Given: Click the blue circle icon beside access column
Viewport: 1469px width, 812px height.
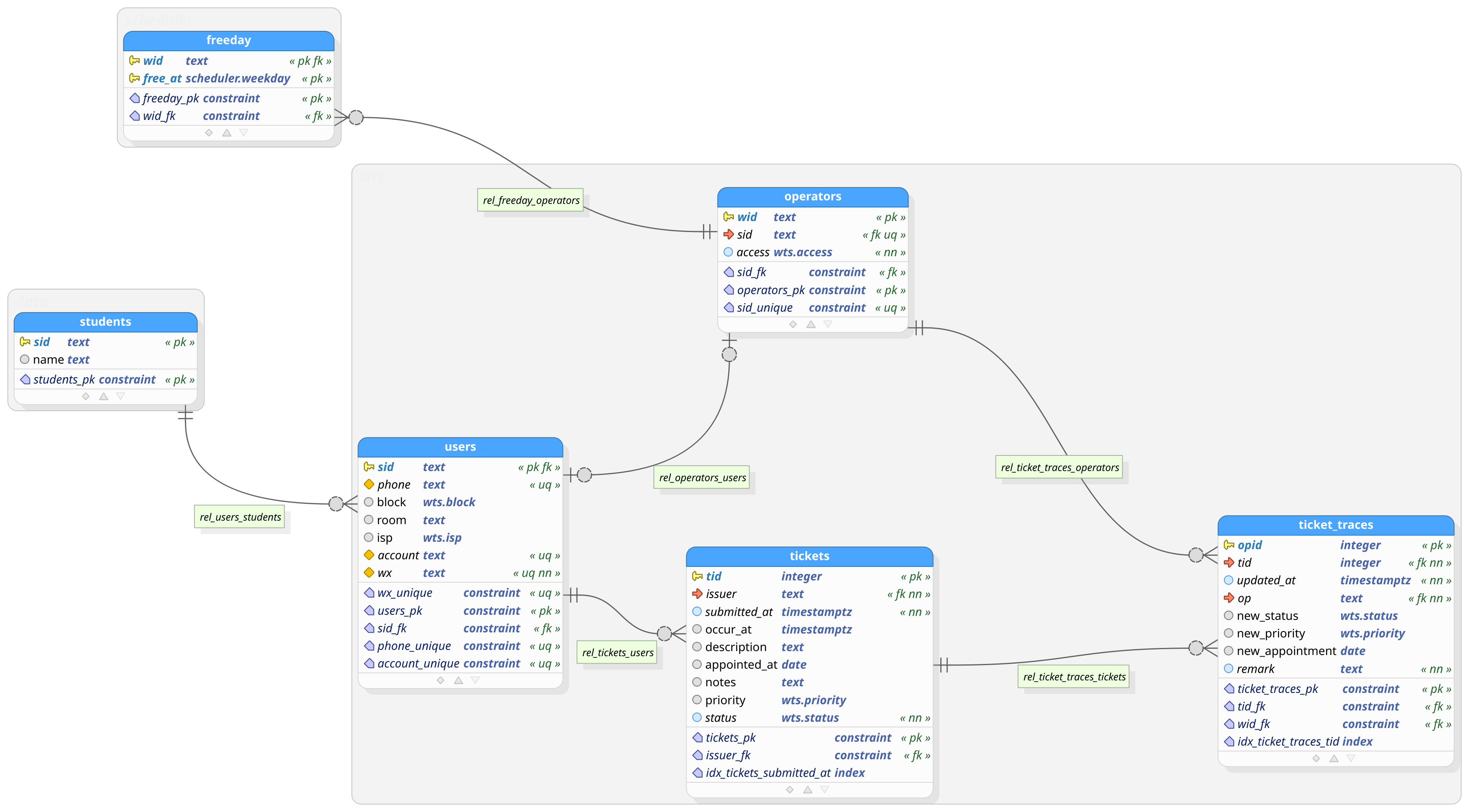Looking at the screenshot, I should coord(728,252).
